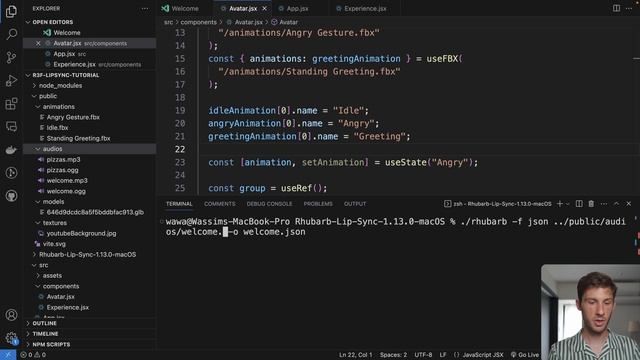The image size is (640, 360).
Task: Open the Problems panel tab
Action: [x=318, y=204]
